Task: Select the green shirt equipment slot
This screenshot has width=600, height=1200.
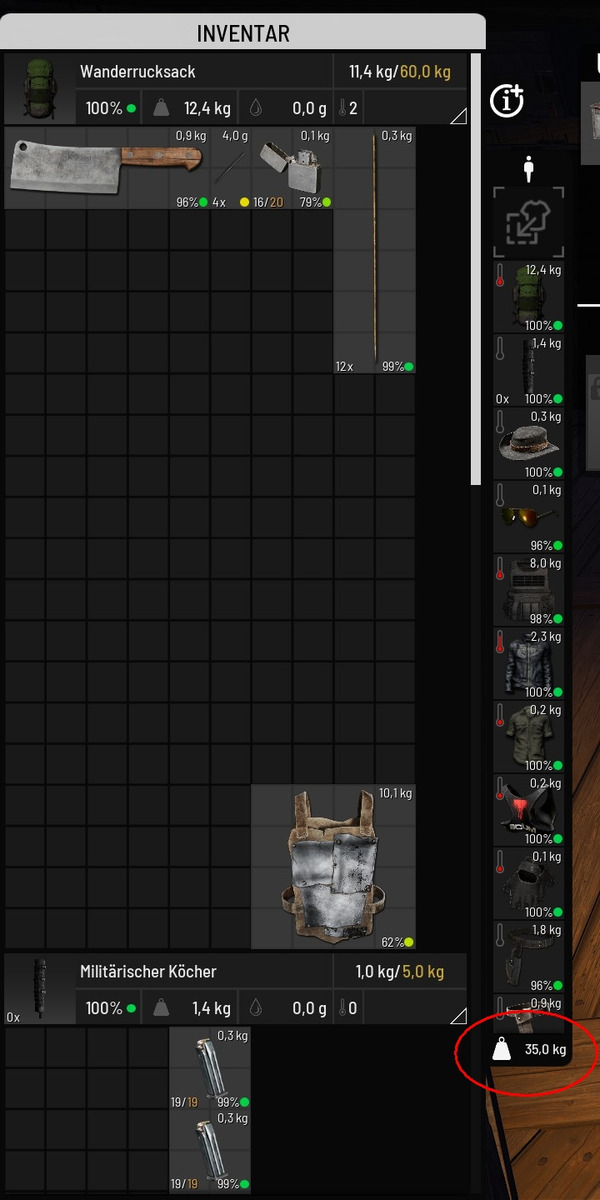Action: [x=529, y=736]
